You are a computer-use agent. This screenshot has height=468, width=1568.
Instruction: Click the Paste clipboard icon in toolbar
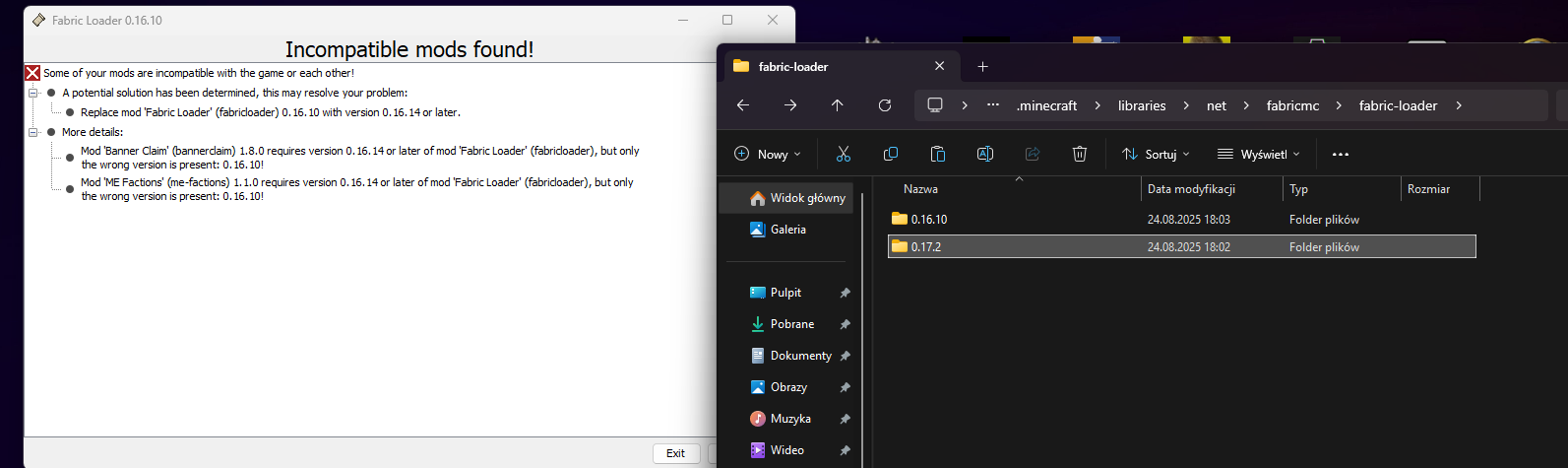[x=938, y=154]
